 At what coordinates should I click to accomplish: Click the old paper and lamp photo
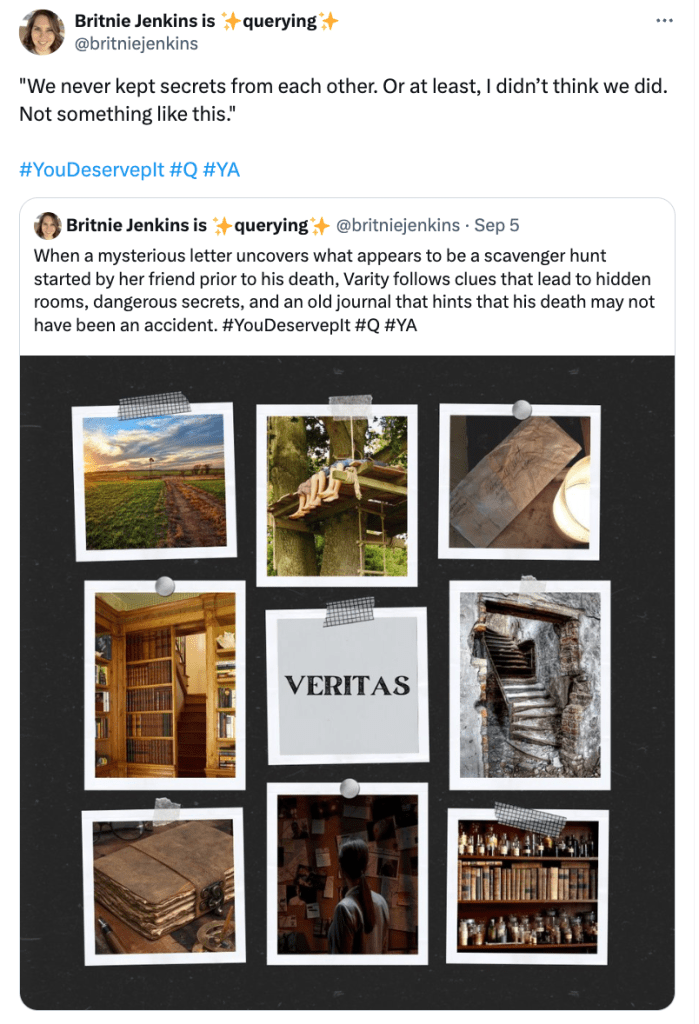coord(519,482)
